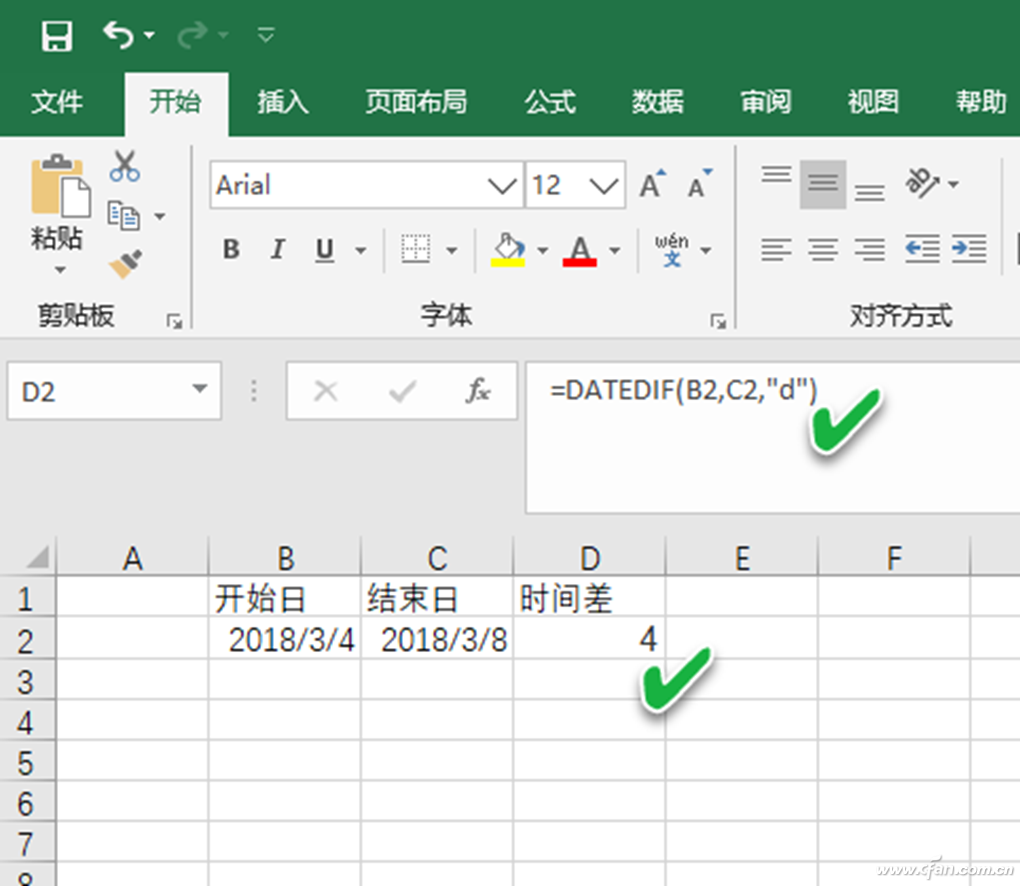Screen dimensions: 1020x886
Task: Expand the 粘贴 paste options arrow
Action: (60, 269)
